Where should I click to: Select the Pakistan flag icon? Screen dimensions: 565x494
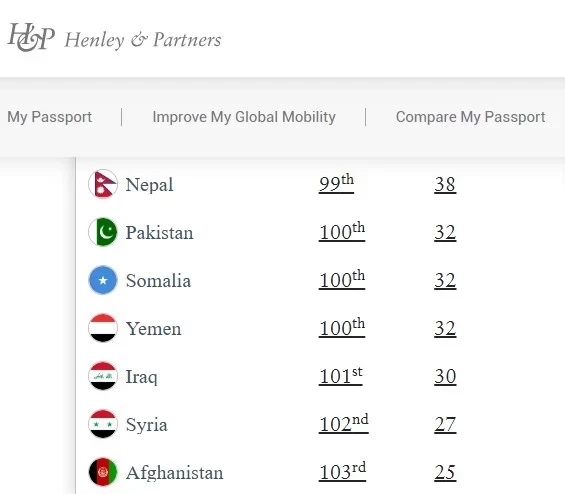(103, 232)
